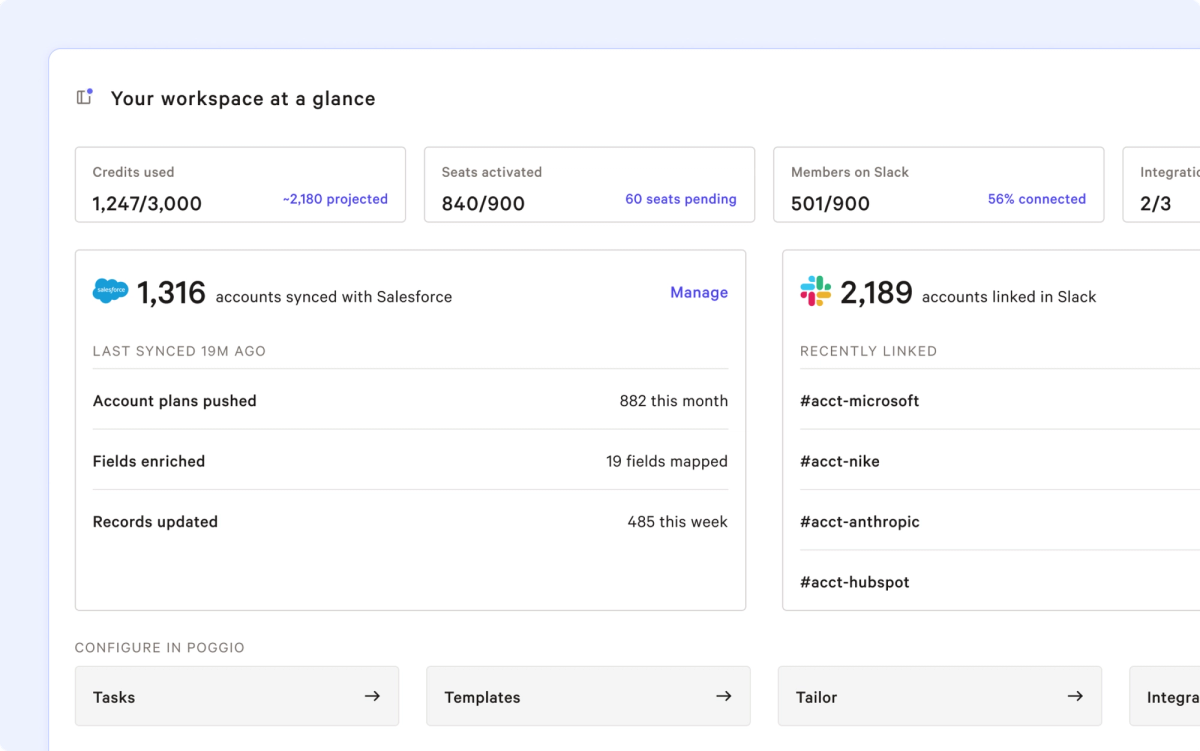Click the workspace panel icon beside the title
Image resolution: width=1200 pixels, height=751 pixels.
click(85, 97)
